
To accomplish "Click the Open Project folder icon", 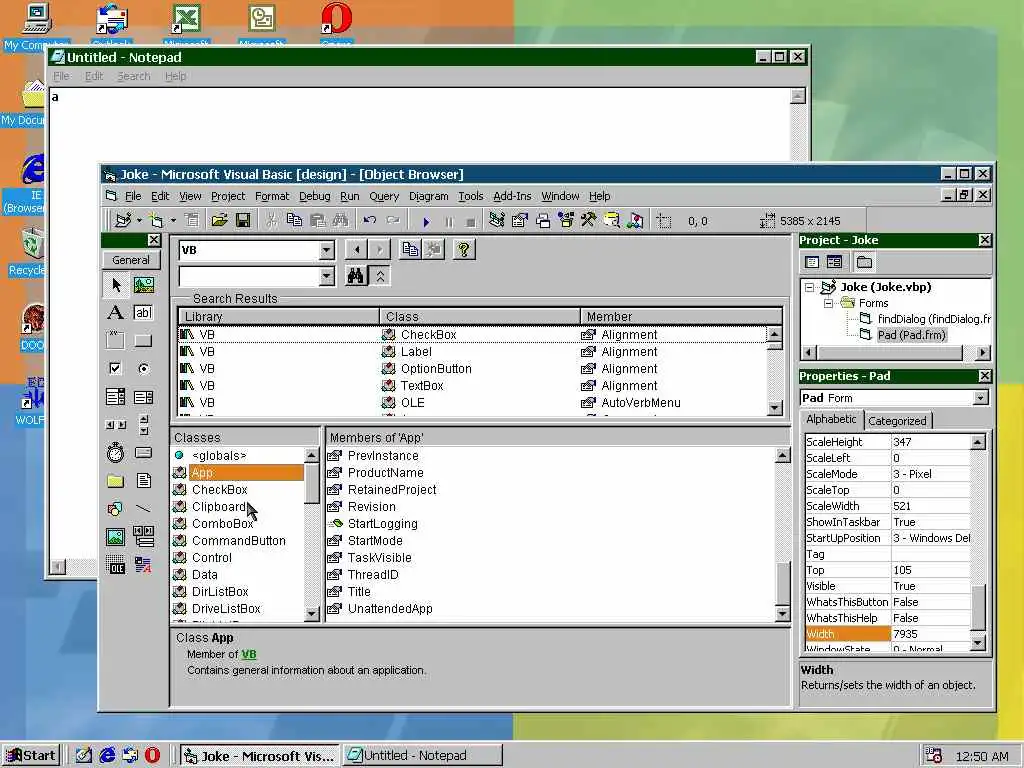I will pos(219,221).
